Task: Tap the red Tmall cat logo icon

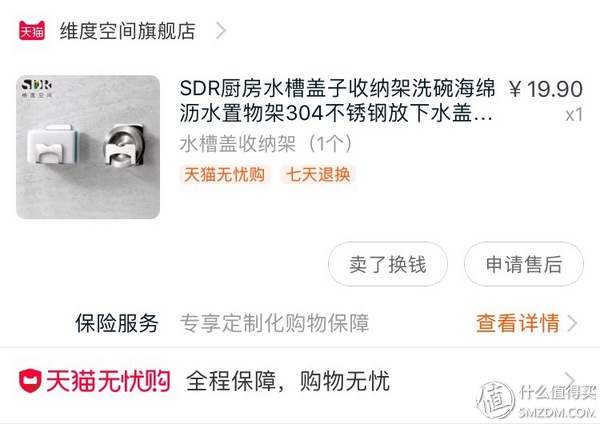Action: 32,31
